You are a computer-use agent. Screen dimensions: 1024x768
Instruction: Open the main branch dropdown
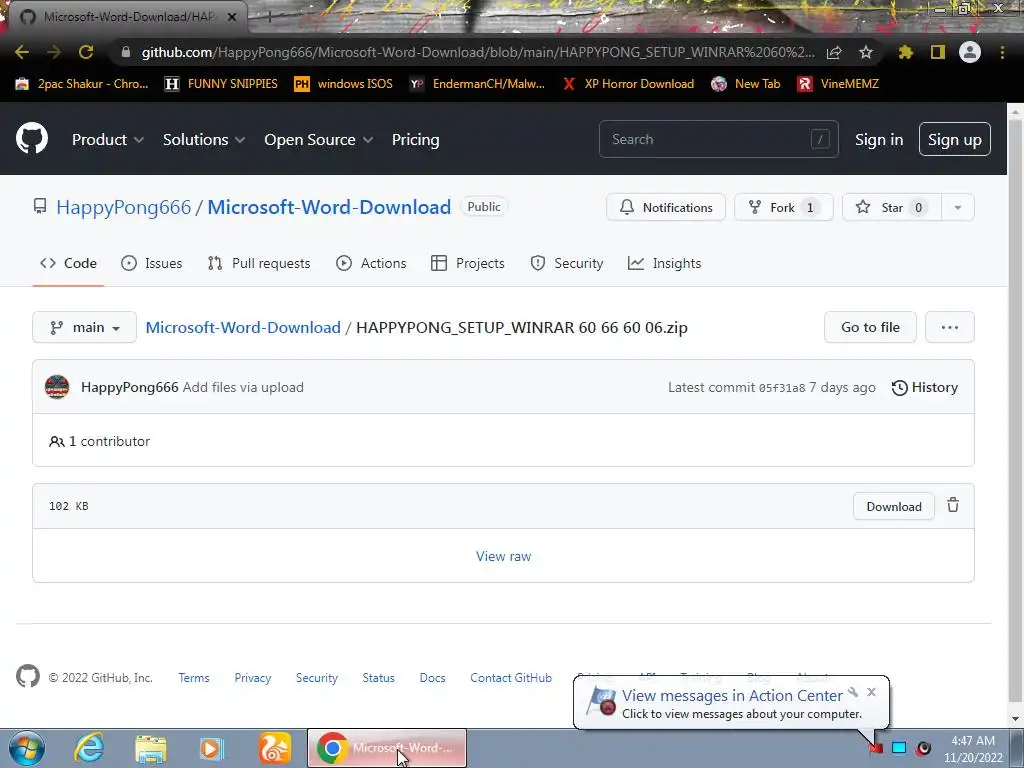[84, 327]
